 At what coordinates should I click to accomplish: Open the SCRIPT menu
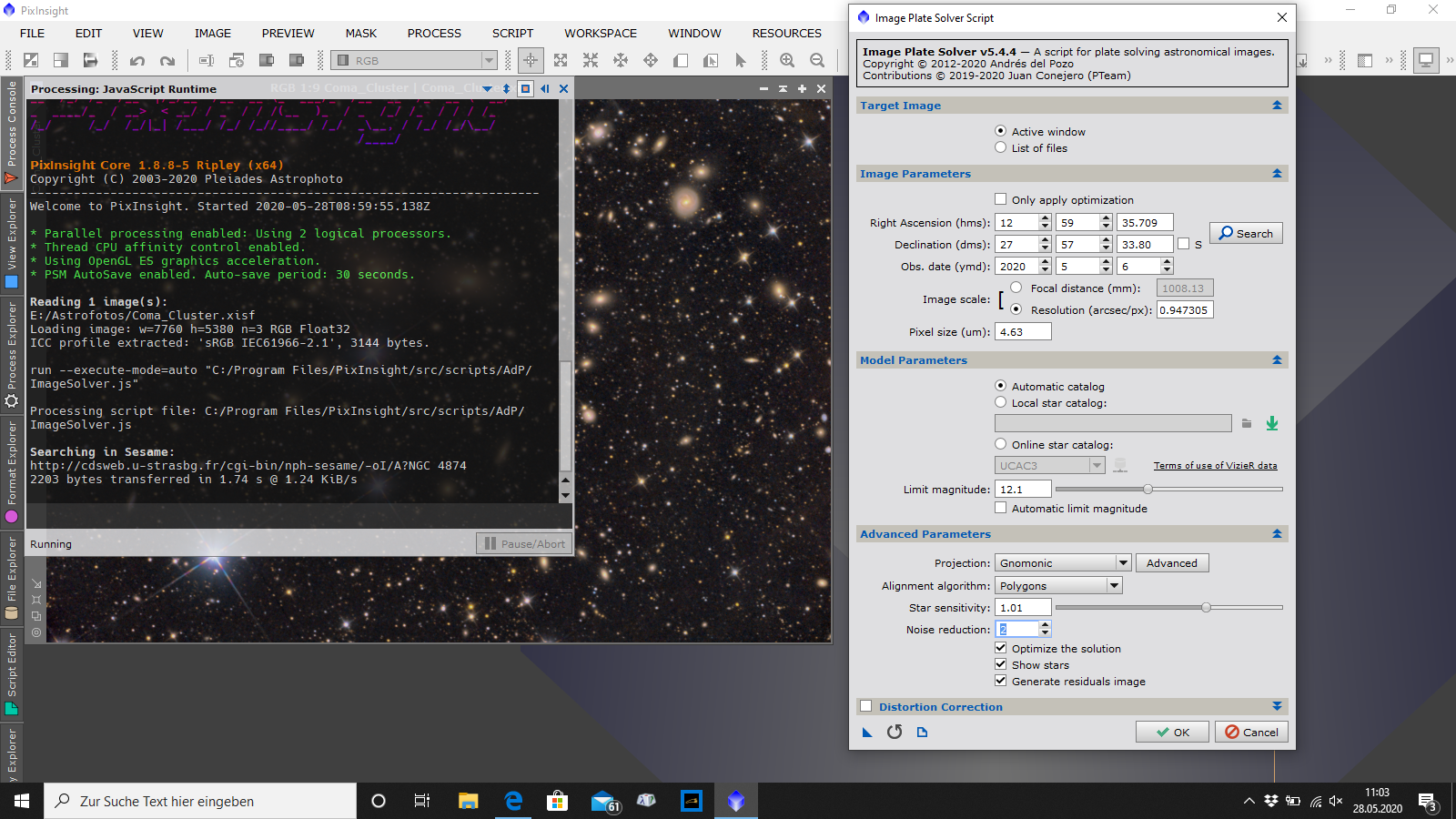pos(512,33)
